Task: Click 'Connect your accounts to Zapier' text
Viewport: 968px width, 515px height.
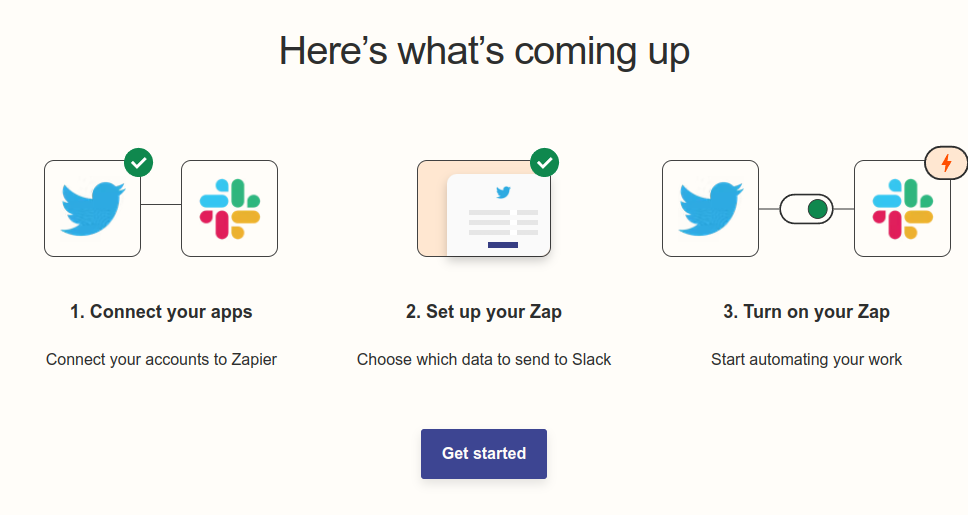Action: pos(161,359)
